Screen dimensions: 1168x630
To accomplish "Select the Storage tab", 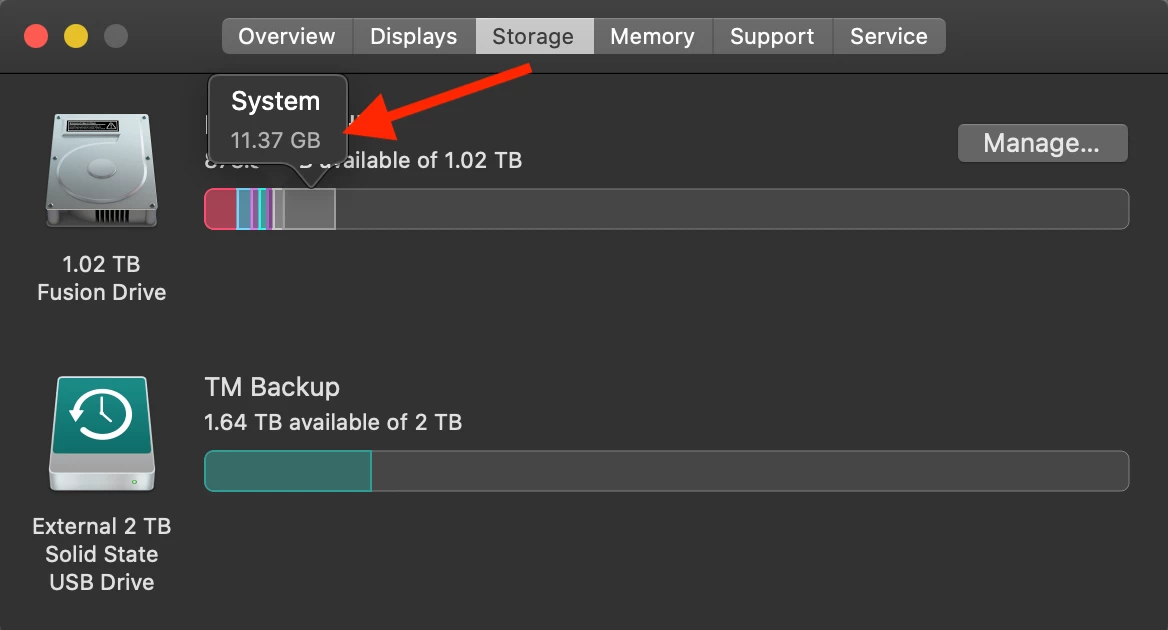I will click(x=533, y=36).
